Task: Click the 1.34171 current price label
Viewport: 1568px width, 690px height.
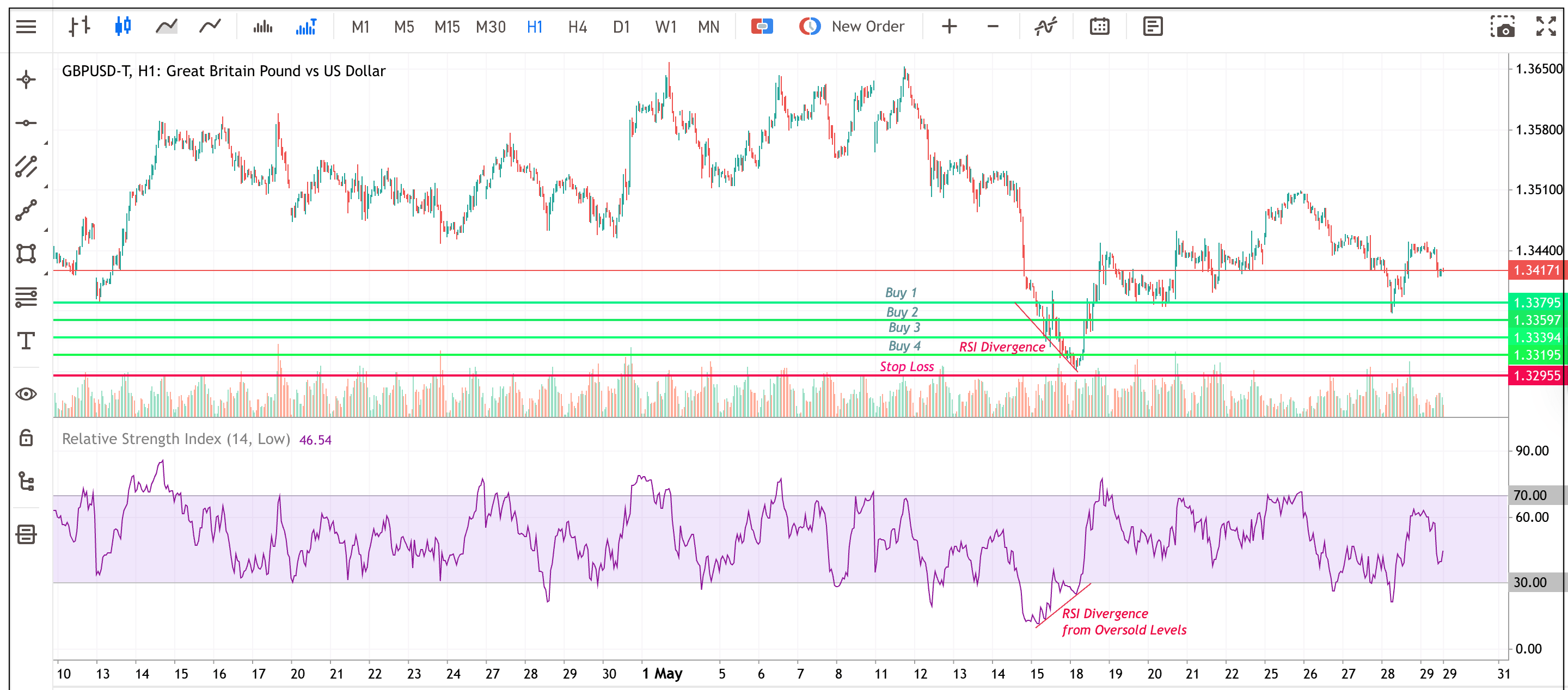Action: 1538,270
